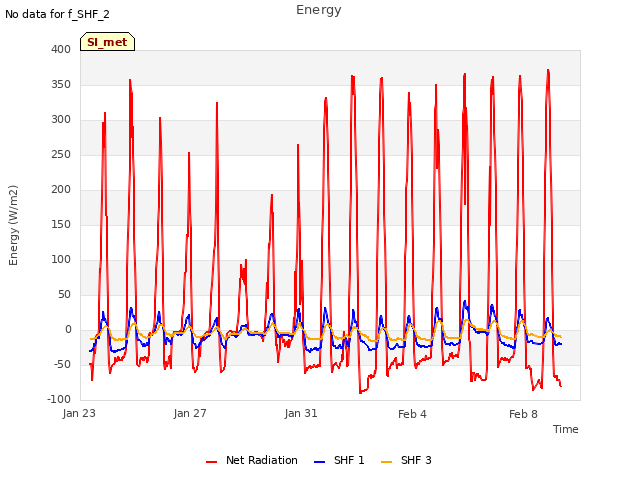Viewport: 640px width, 480px height.
Task: Click the Feb 8 x-axis tick label
Action: click(523, 414)
